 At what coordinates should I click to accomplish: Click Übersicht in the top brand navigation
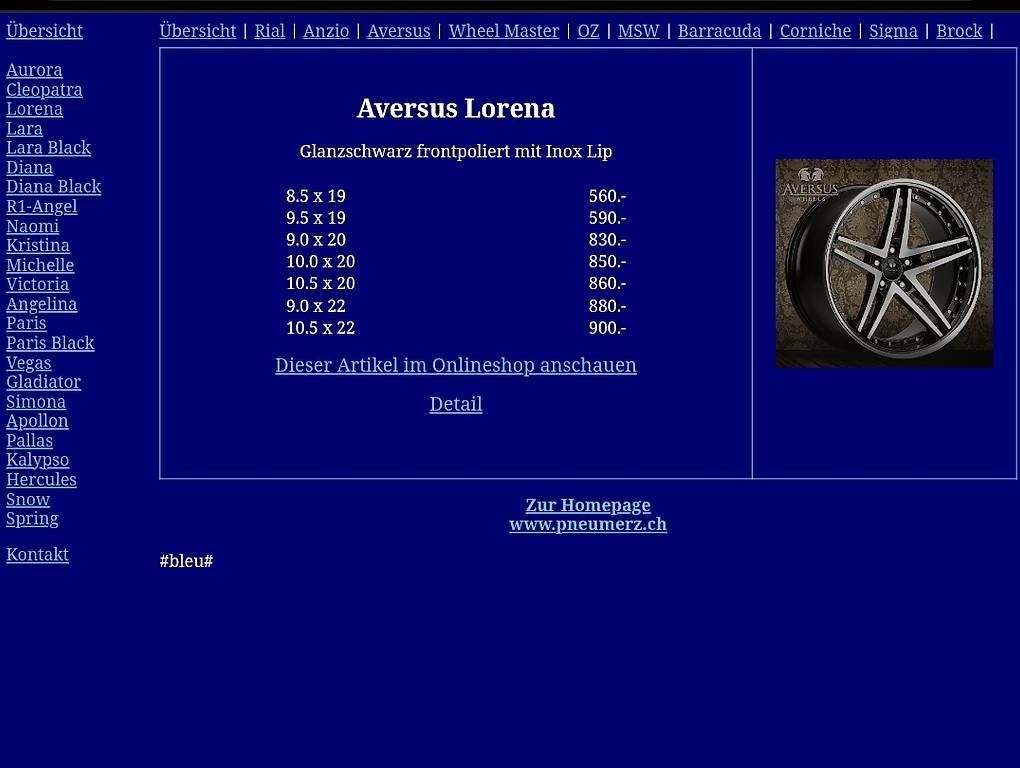(x=198, y=31)
